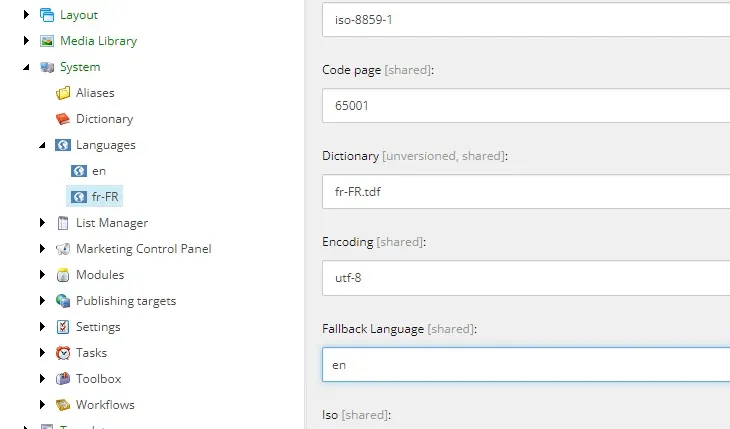Image resolution: width=730 pixels, height=429 pixels.
Task: Expand the Workflows node
Action: 42,405
